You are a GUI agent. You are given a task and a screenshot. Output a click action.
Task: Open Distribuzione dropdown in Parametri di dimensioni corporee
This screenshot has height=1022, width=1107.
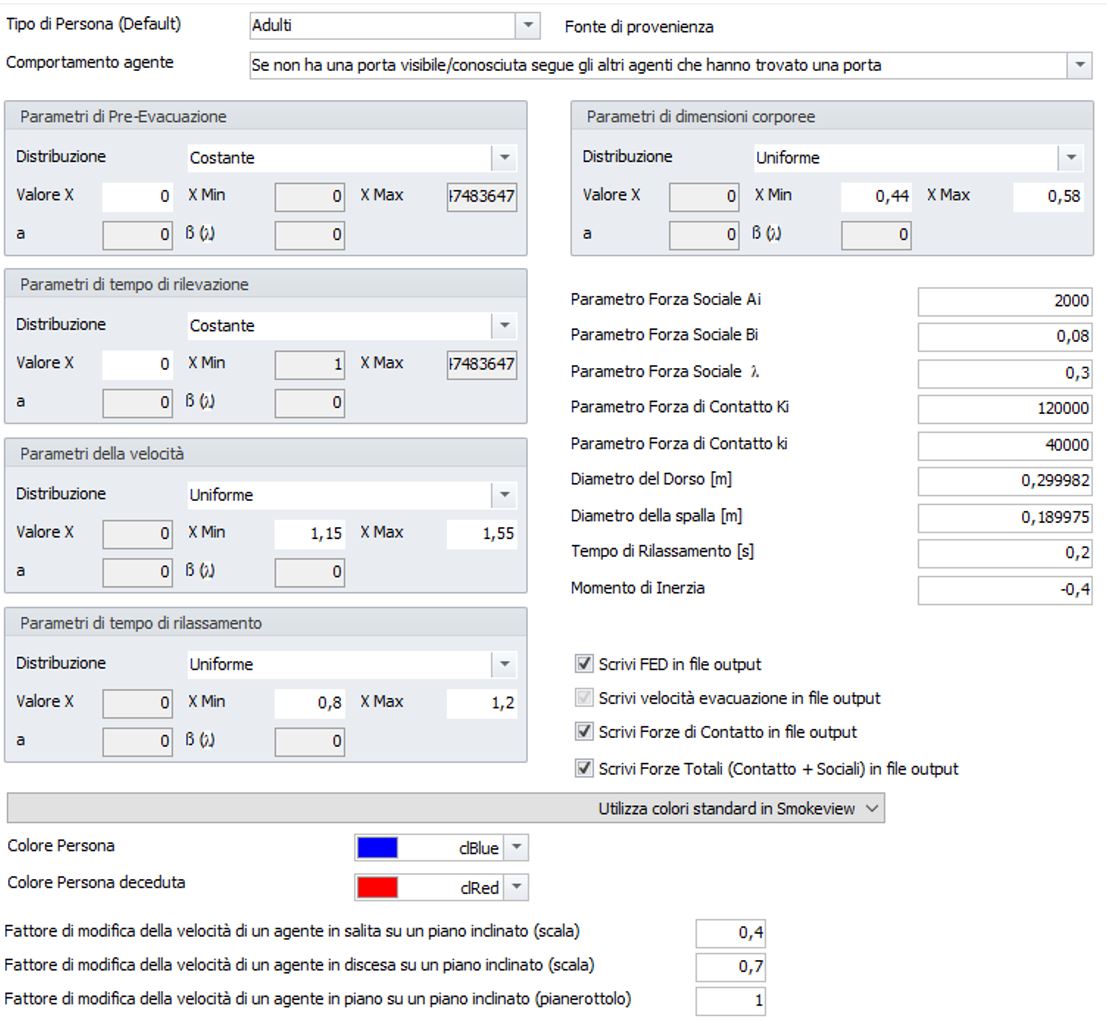coord(1070,158)
